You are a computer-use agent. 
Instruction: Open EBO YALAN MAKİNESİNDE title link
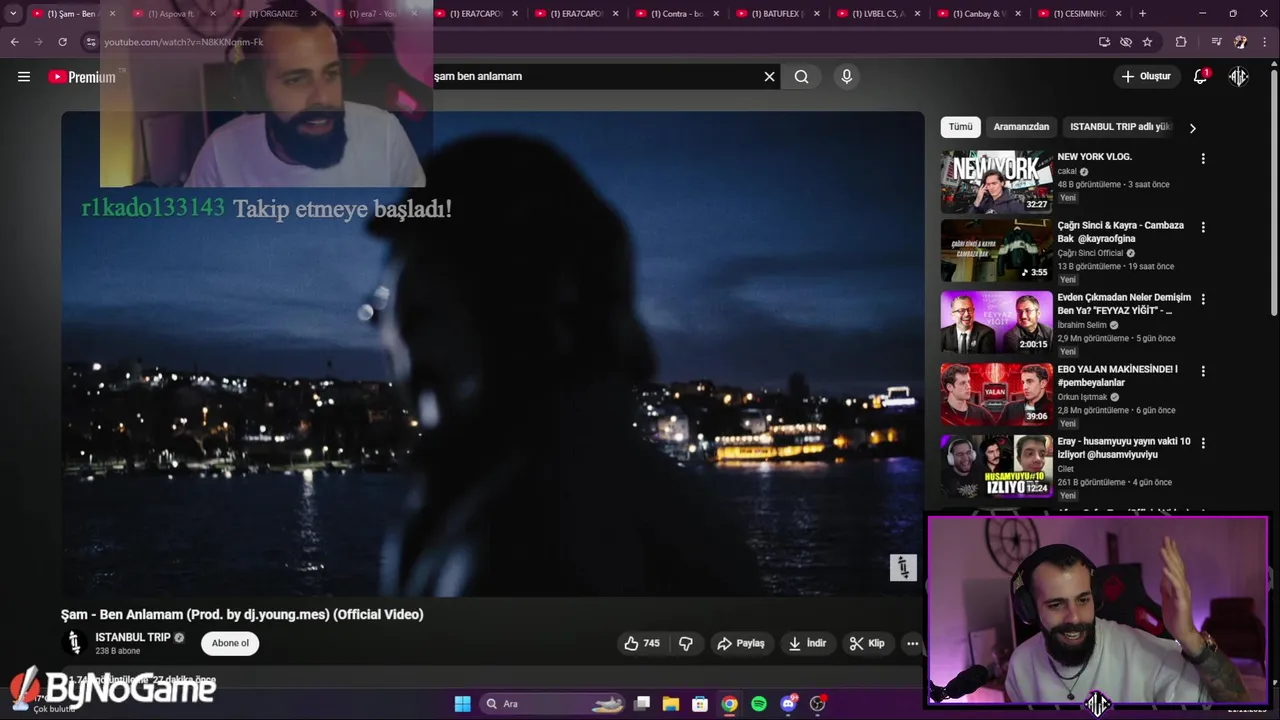(x=1117, y=376)
